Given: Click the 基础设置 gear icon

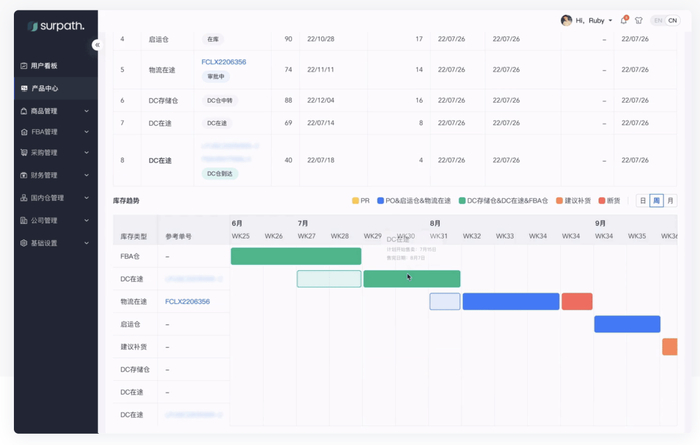Looking at the screenshot, I should (x=24, y=243).
